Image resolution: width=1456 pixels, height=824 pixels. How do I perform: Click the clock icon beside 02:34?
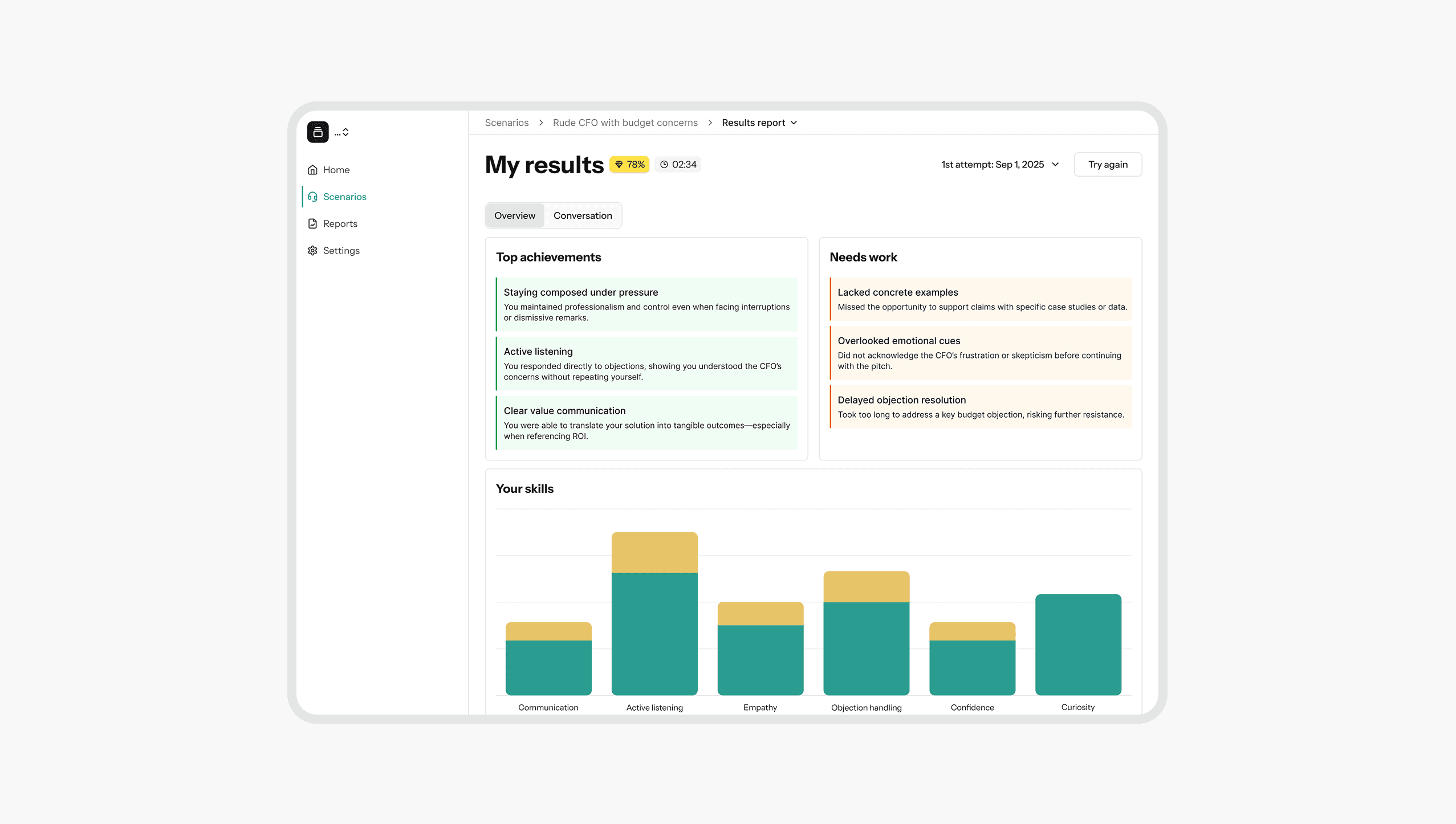coord(664,165)
